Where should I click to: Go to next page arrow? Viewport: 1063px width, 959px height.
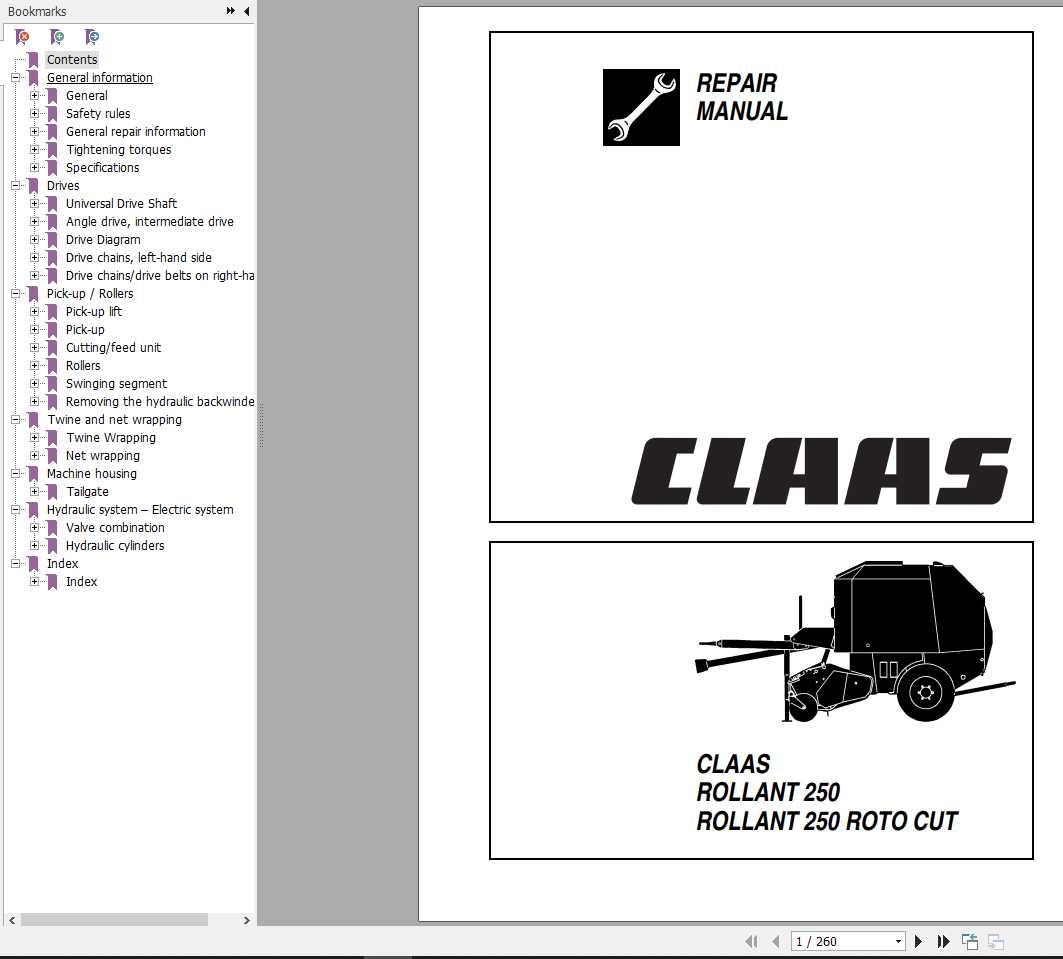coord(919,941)
